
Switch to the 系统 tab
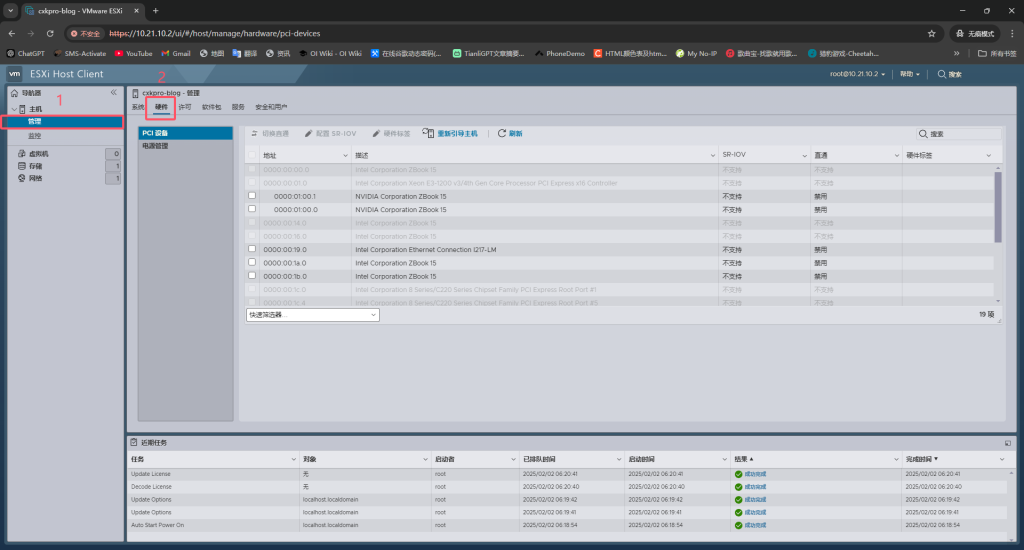tap(138, 107)
